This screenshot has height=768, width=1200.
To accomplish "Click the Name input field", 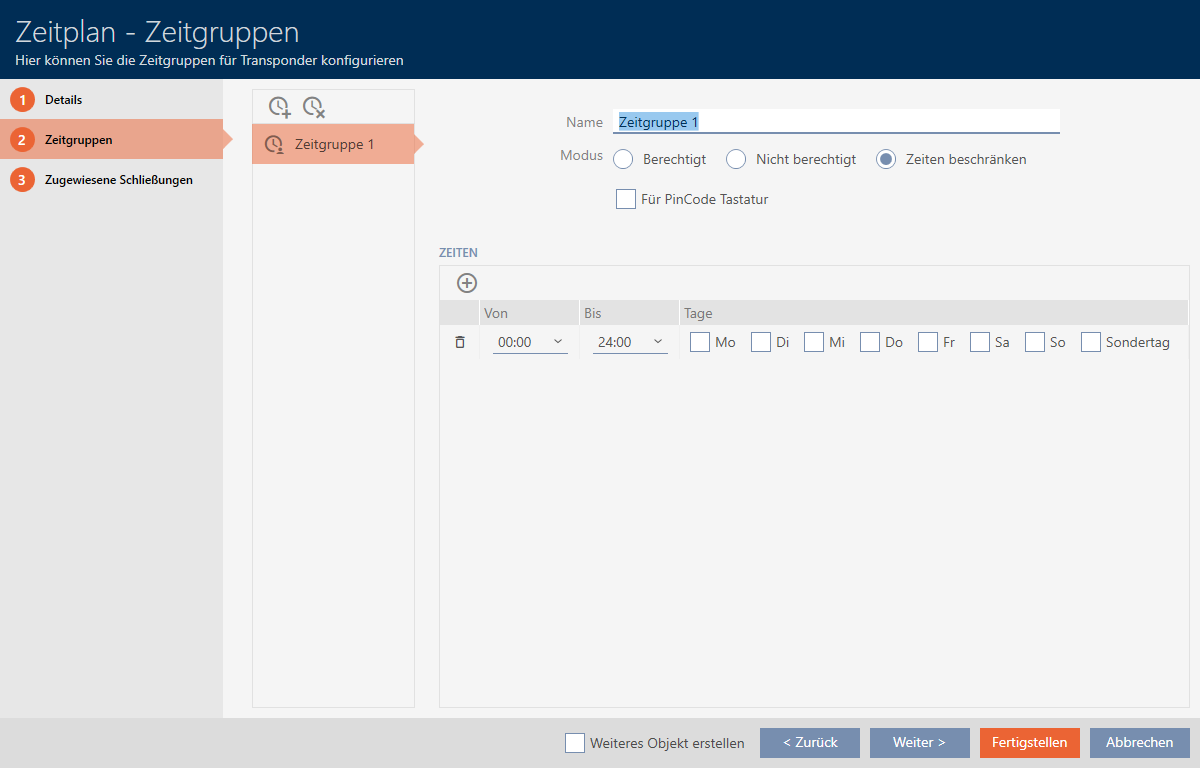I will 835,122.
